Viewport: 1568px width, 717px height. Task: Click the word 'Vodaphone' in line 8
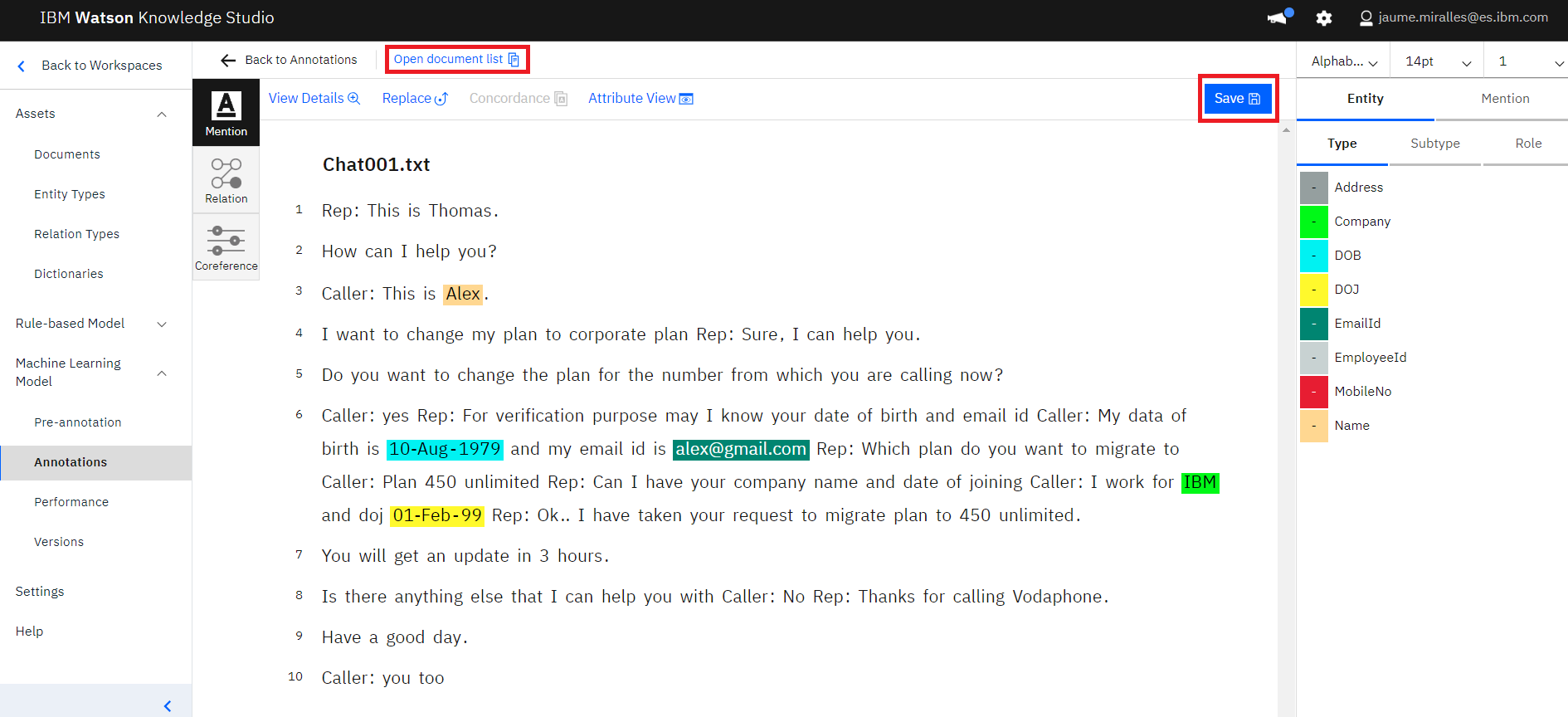(x=1057, y=597)
